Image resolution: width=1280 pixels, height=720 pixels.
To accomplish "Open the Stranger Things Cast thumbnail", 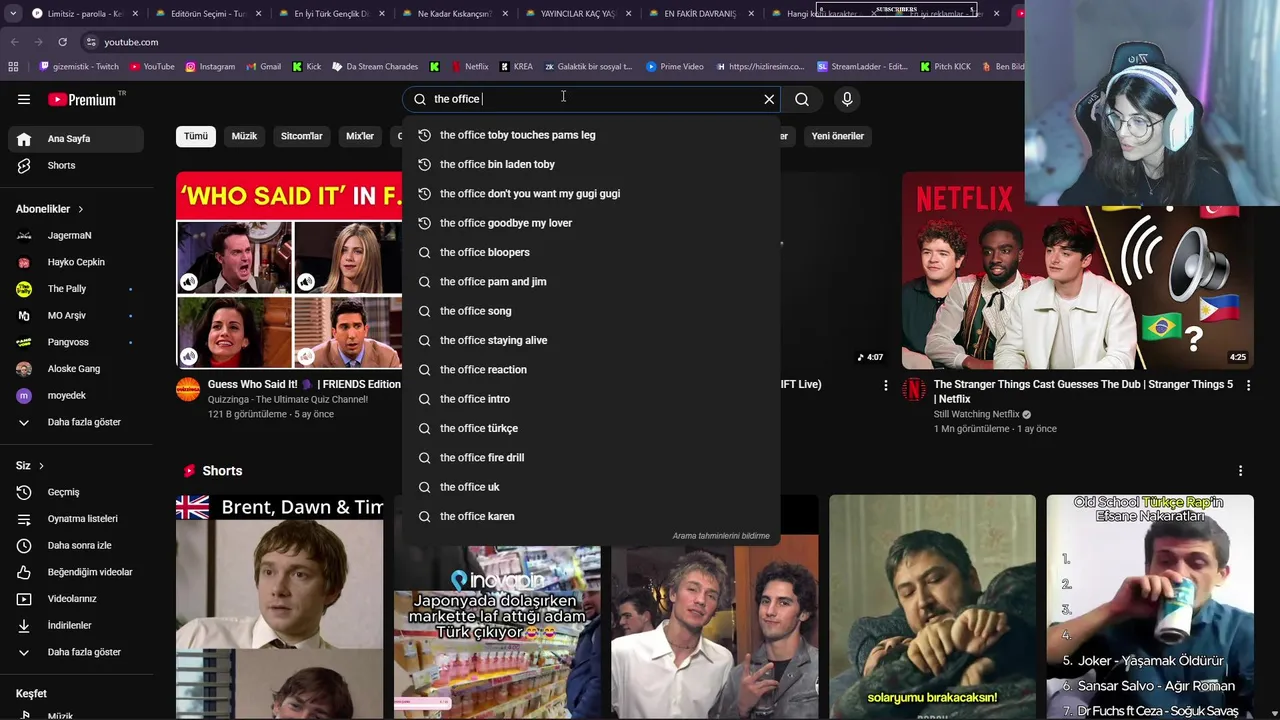I will tap(1078, 270).
